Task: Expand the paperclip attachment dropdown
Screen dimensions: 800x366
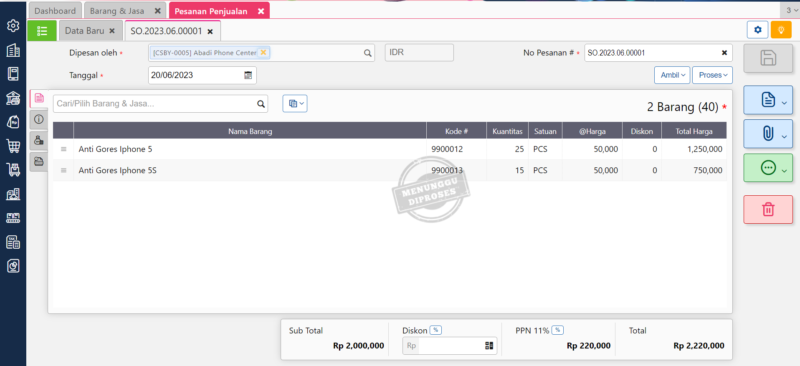Action: coord(768,134)
